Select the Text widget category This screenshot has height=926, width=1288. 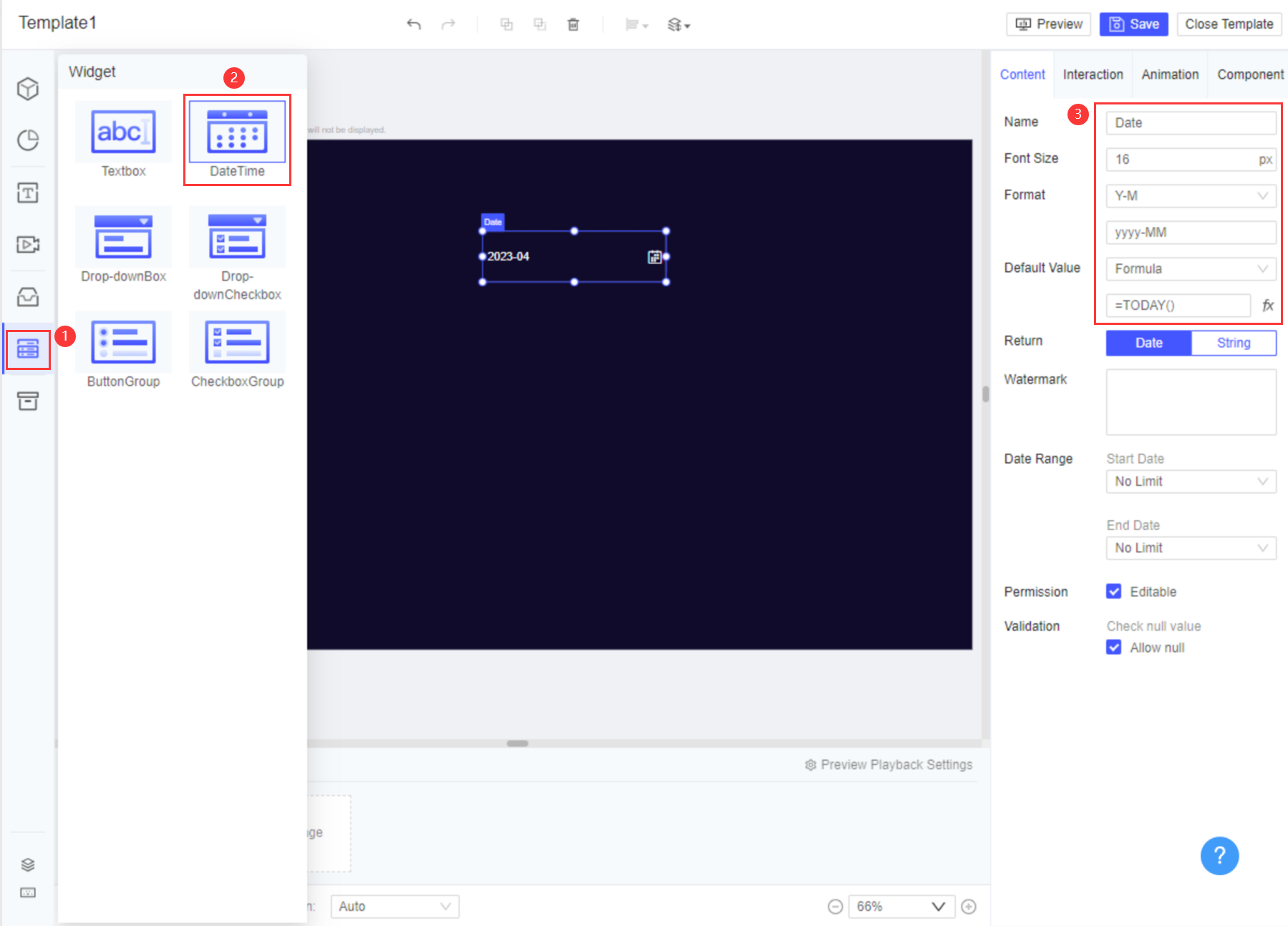point(27,192)
